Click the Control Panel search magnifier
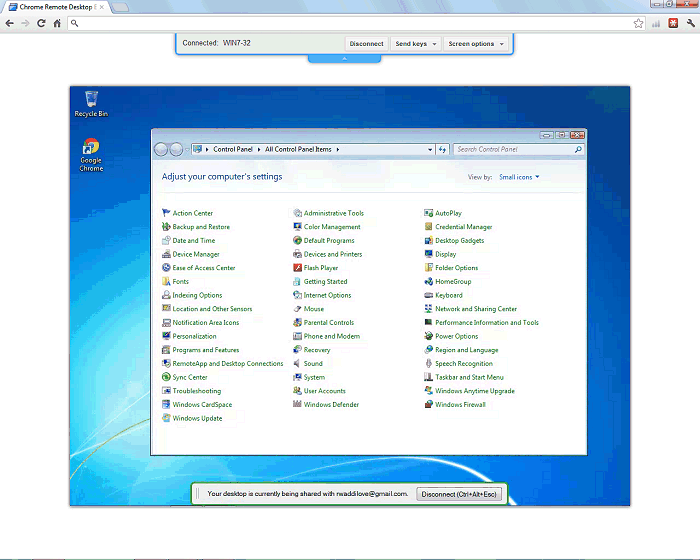Screen dimensions: 700x560 coord(578,150)
